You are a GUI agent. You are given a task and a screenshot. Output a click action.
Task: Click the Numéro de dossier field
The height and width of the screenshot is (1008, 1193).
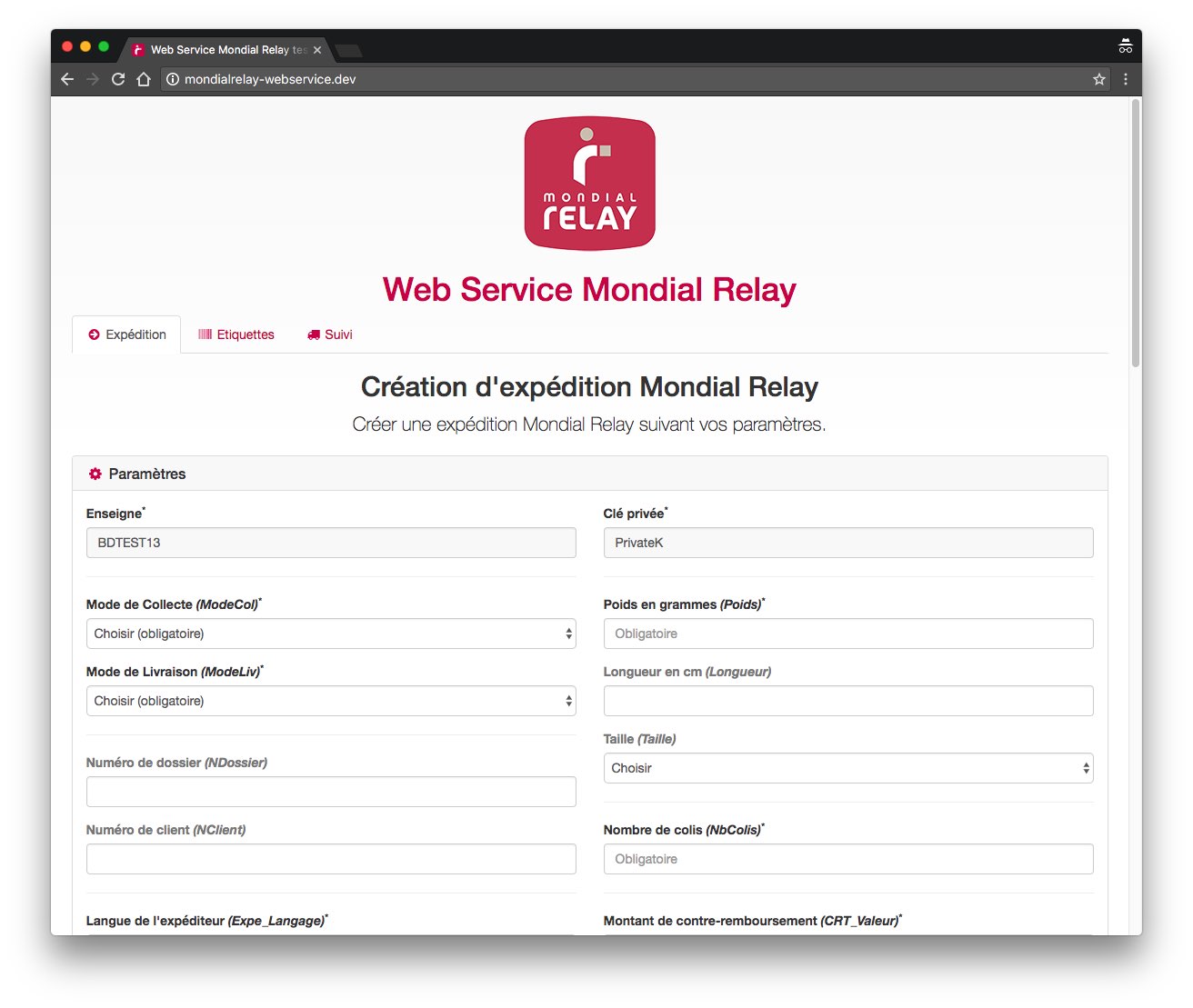(331, 792)
